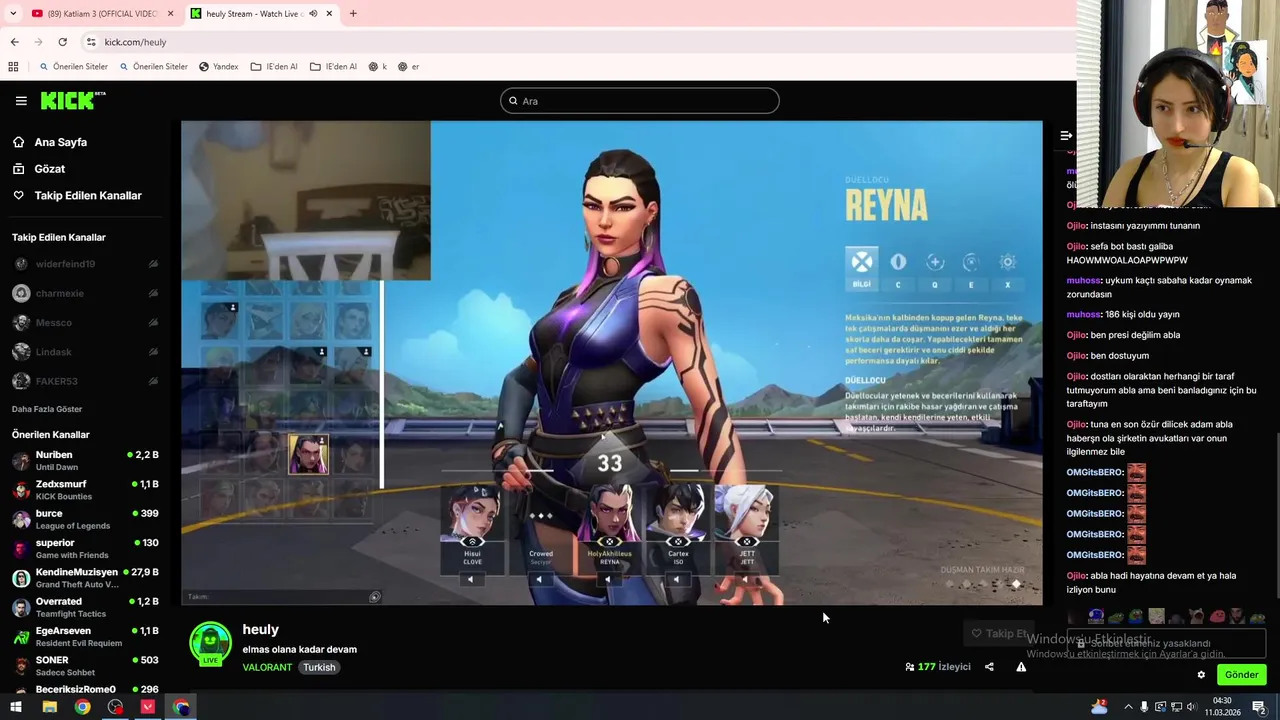The height and width of the screenshot is (720, 1280).
Task: Switch to the Katliam 3 YouTube tab
Action: coord(103,14)
